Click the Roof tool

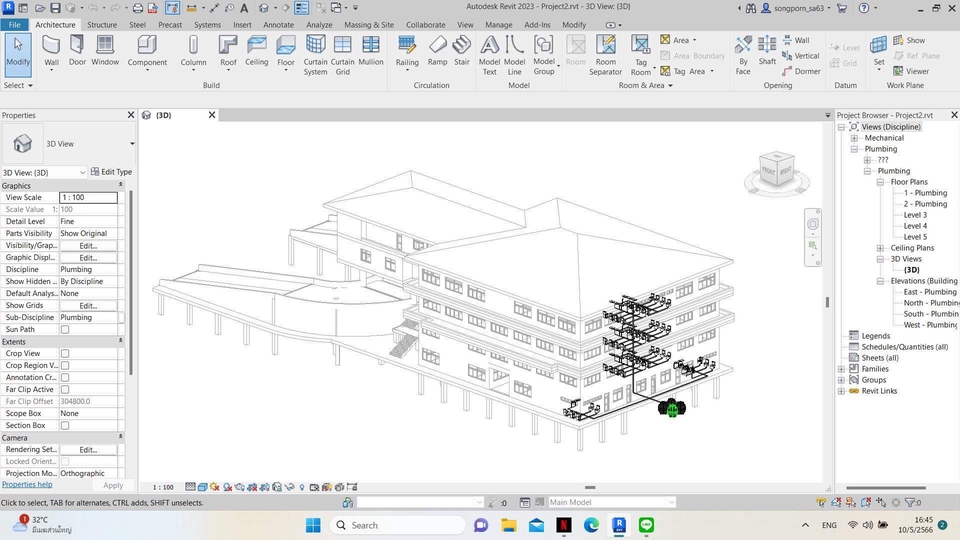coord(228,51)
